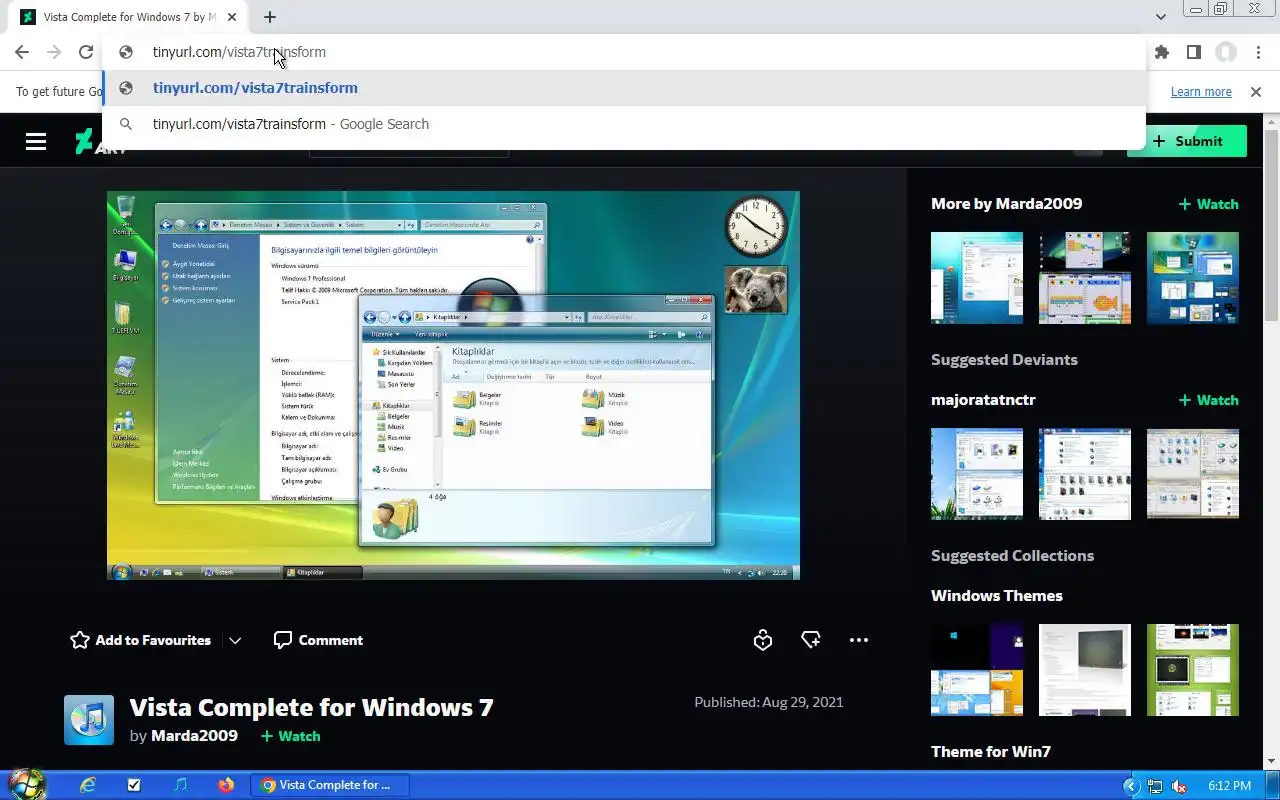Open second thumbnail under Windows Themes

coord(1085,670)
